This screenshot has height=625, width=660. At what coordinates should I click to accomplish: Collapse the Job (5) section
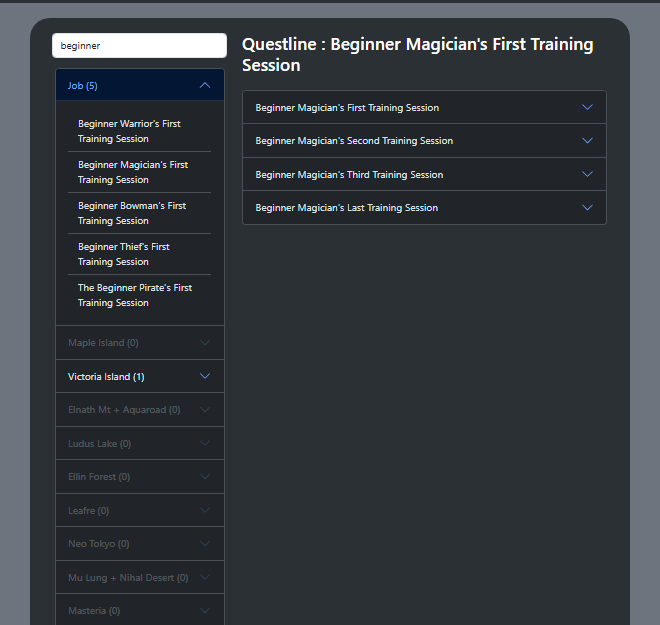(x=140, y=85)
